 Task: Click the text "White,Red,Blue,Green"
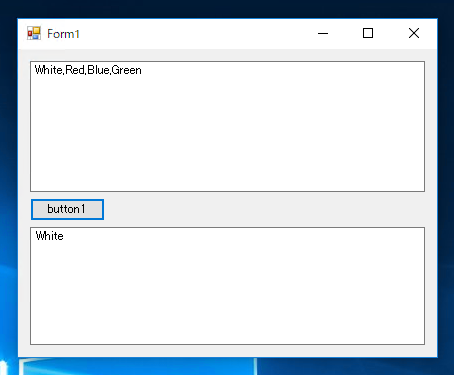click(88, 70)
